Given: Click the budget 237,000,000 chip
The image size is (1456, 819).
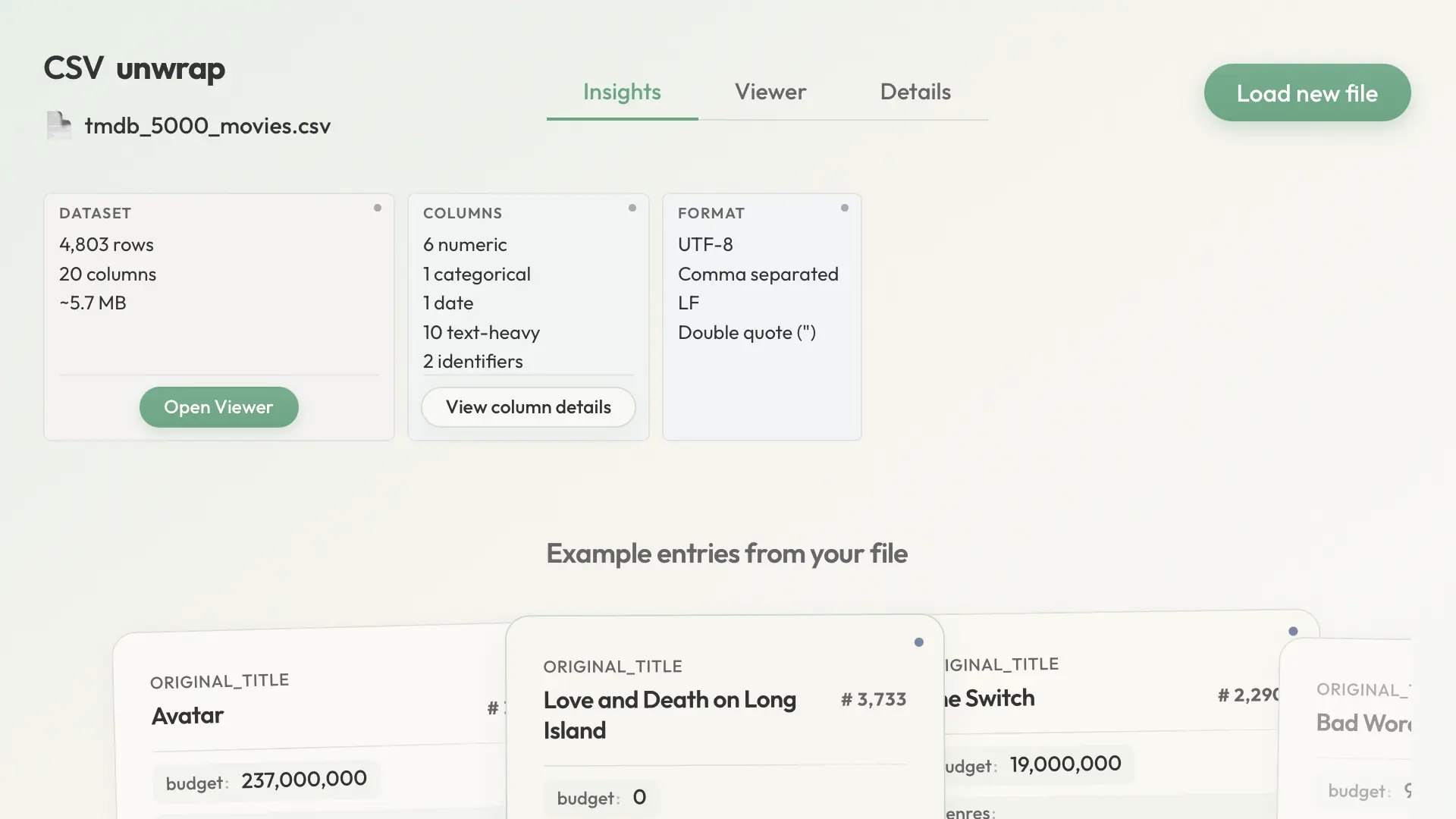Looking at the screenshot, I should [266, 781].
